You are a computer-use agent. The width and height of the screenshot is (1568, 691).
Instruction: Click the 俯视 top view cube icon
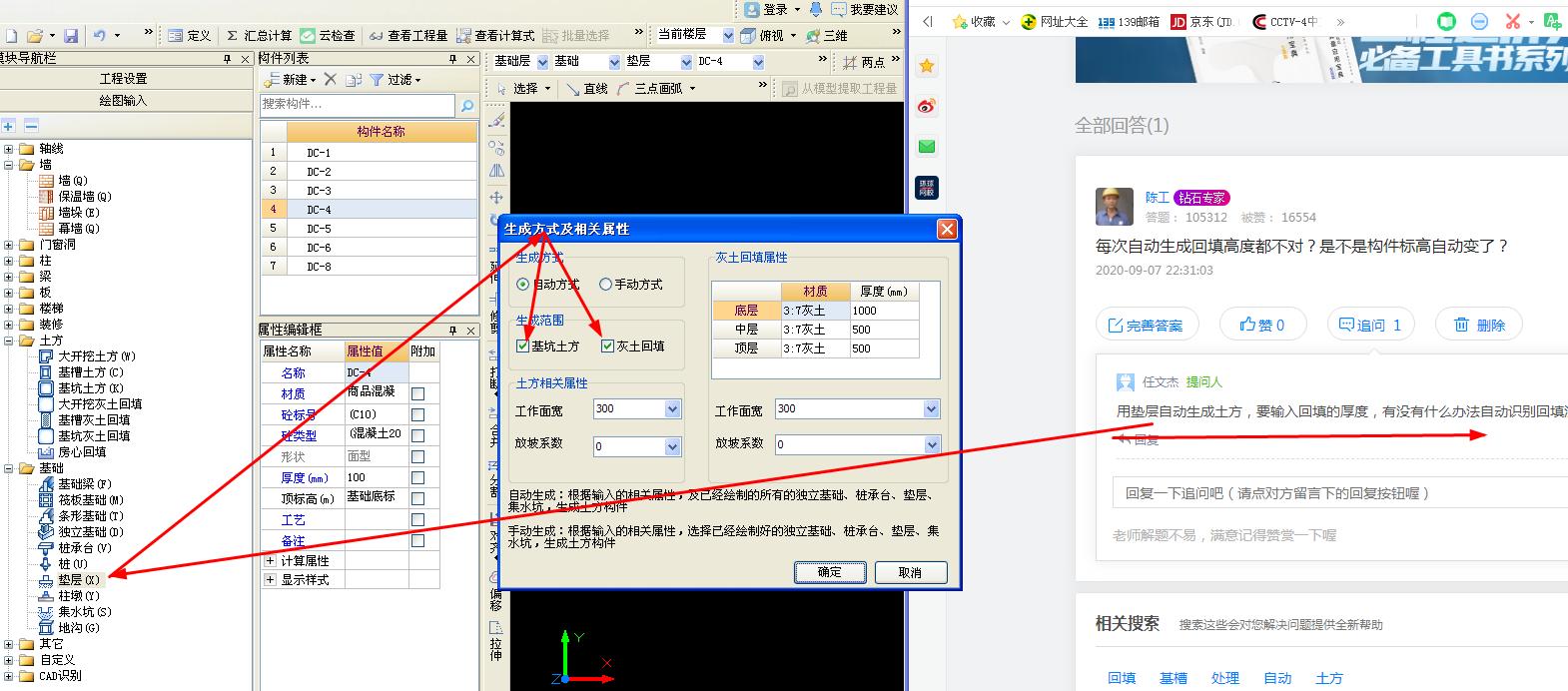[749, 35]
